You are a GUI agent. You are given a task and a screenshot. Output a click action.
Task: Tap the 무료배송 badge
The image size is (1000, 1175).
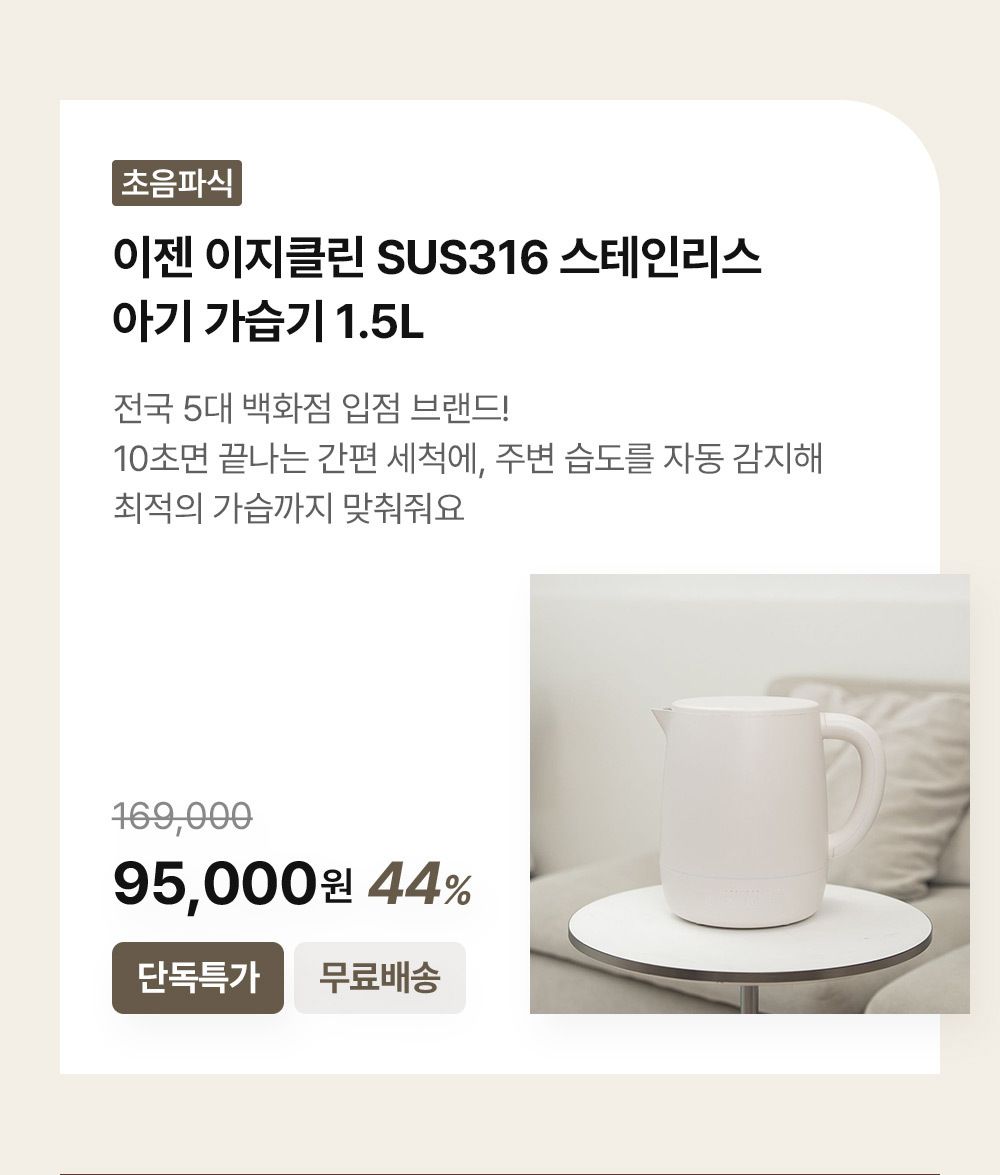coord(379,977)
